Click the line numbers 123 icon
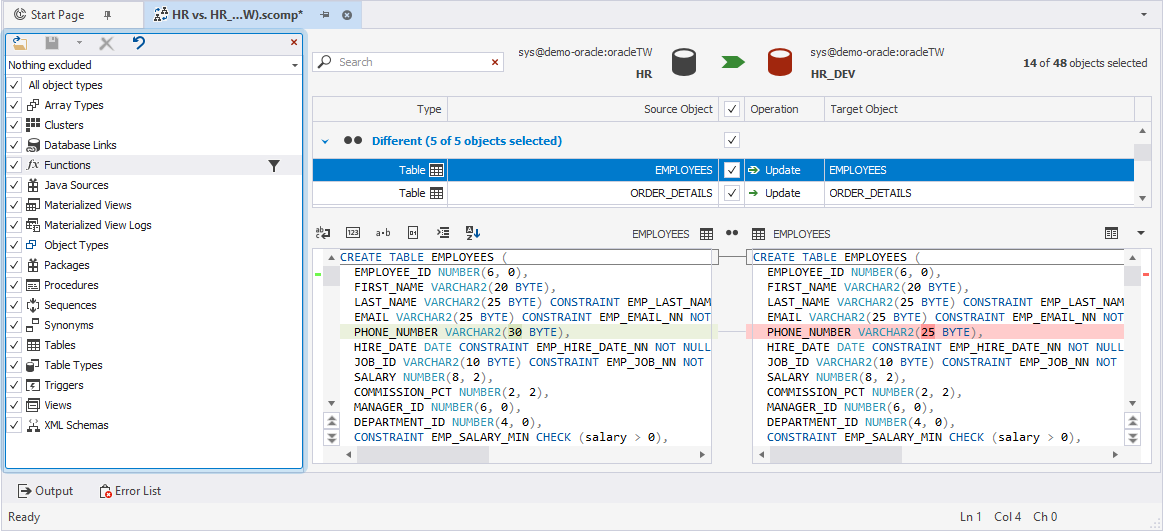 click(353, 233)
